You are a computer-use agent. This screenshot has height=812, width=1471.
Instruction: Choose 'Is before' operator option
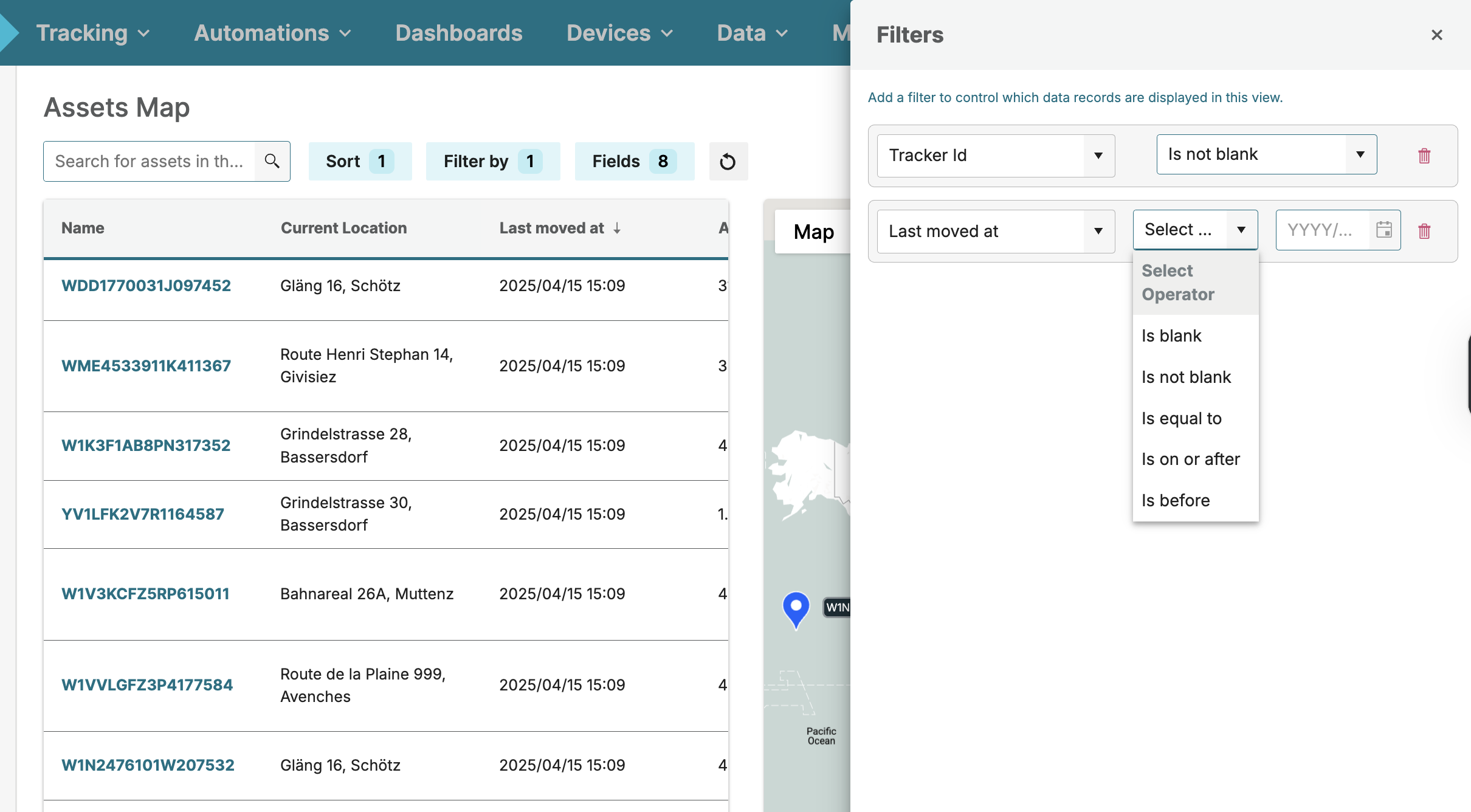pyautogui.click(x=1175, y=500)
